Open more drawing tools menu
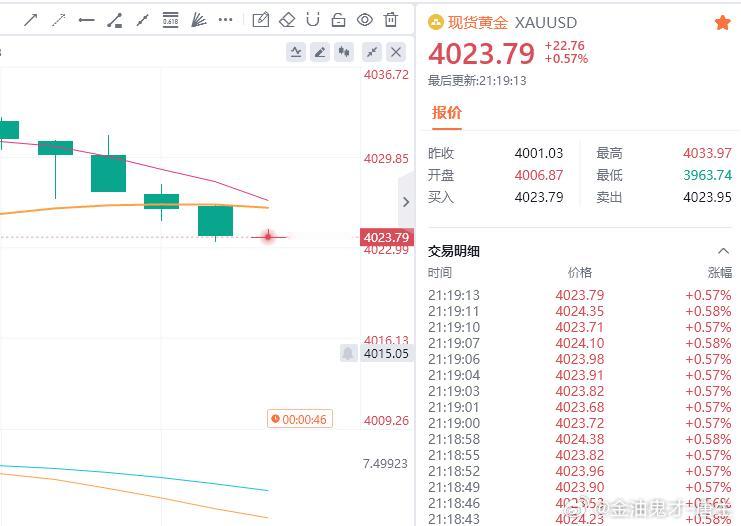This screenshot has height=526, width=741. pyautogui.click(x=226, y=20)
